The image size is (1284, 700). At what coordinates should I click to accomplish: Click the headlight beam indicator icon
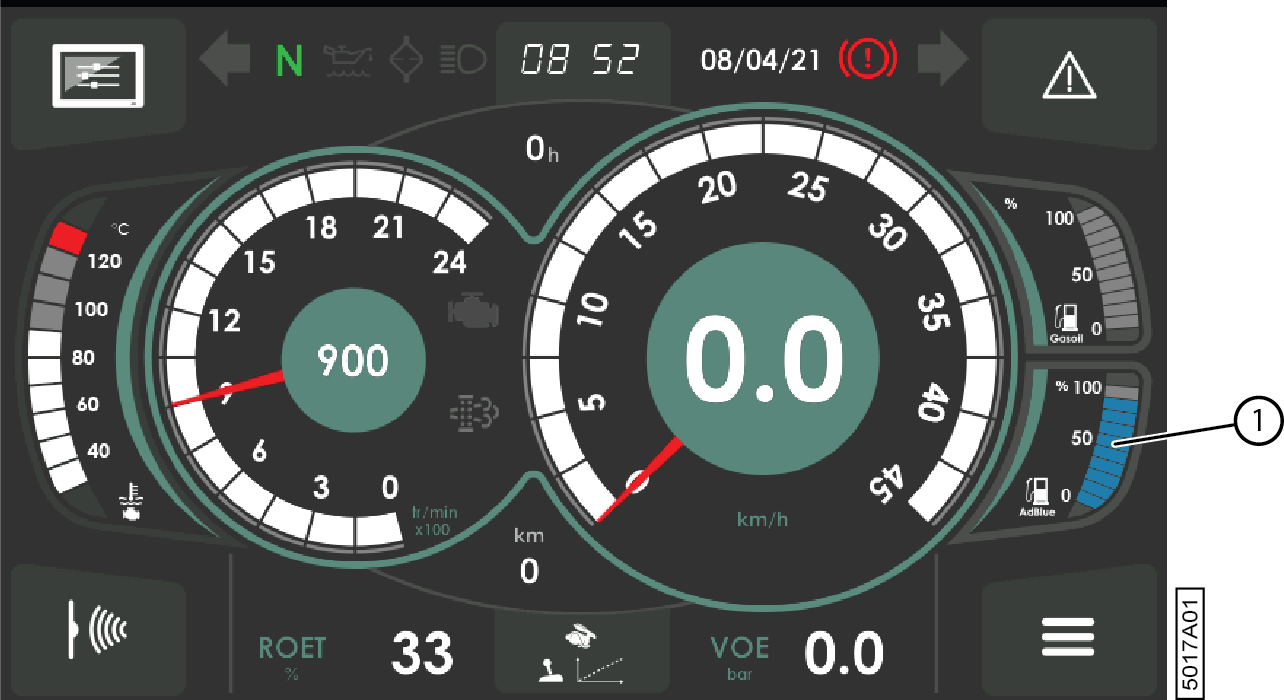pyautogui.click(x=463, y=61)
